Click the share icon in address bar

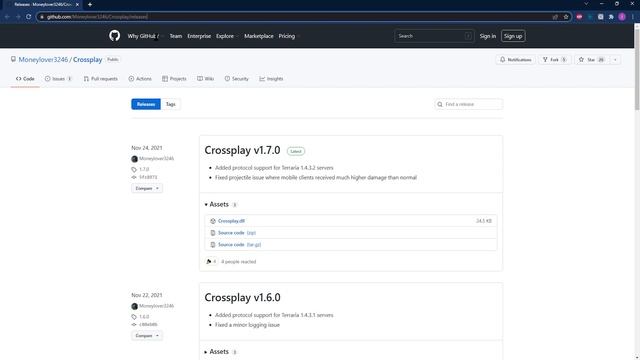coord(555,17)
